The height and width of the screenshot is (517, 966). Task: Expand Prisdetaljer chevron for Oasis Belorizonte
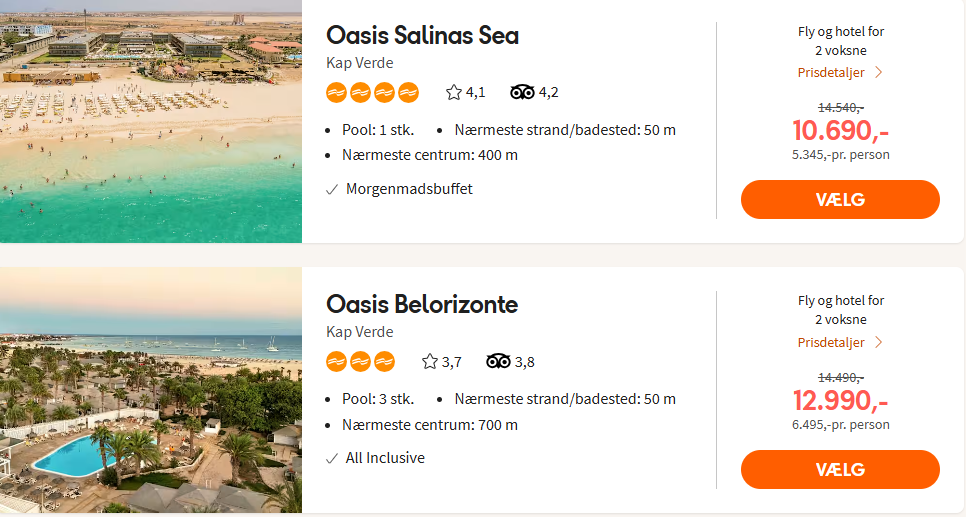click(878, 342)
